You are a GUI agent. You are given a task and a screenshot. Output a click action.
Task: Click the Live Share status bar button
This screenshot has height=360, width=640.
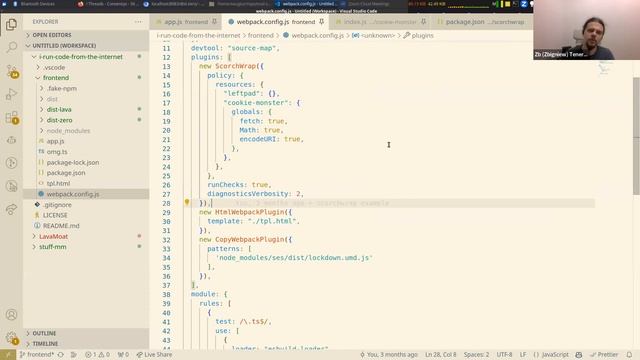click(x=154, y=355)
